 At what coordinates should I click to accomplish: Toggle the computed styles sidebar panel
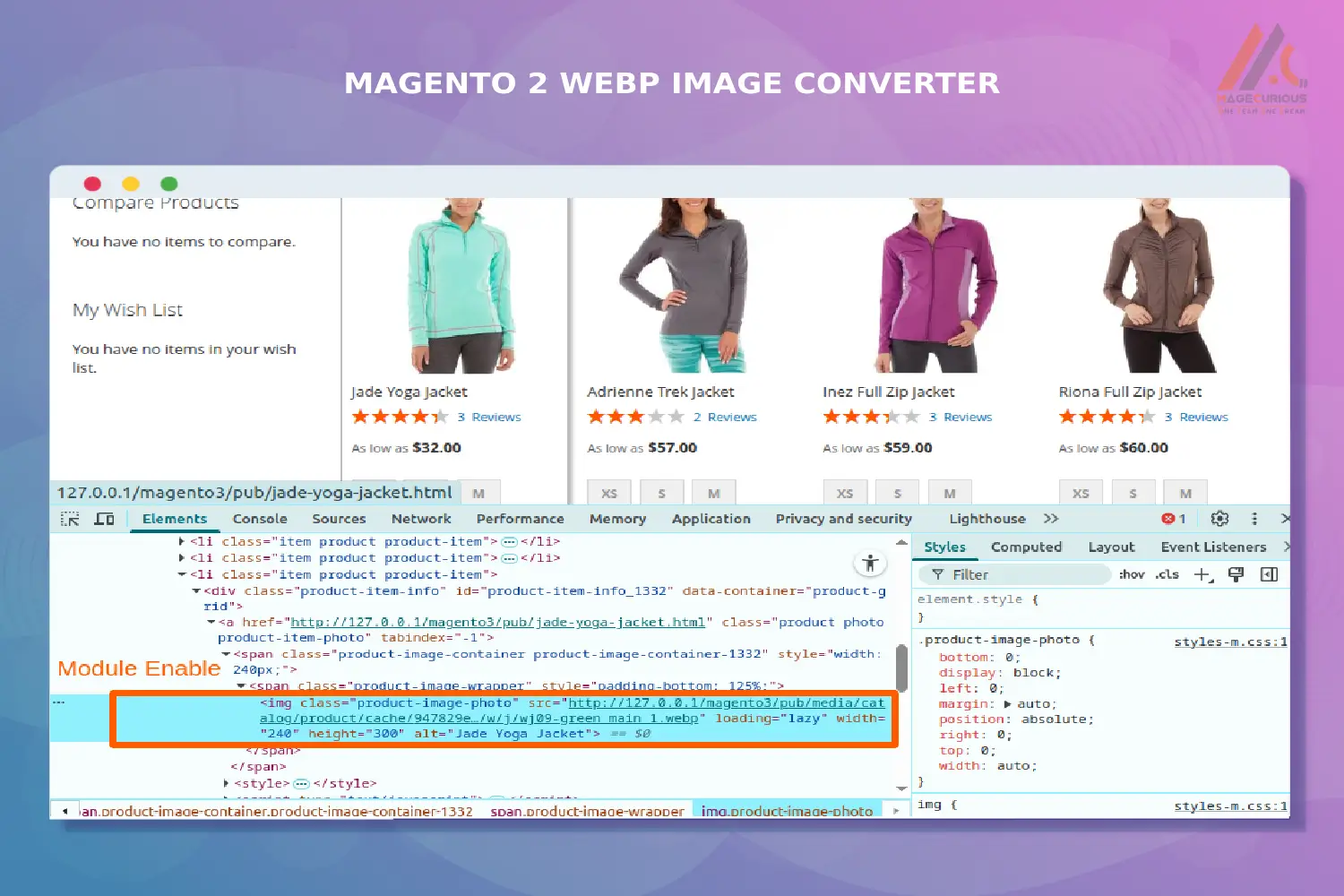point(1269,574)
